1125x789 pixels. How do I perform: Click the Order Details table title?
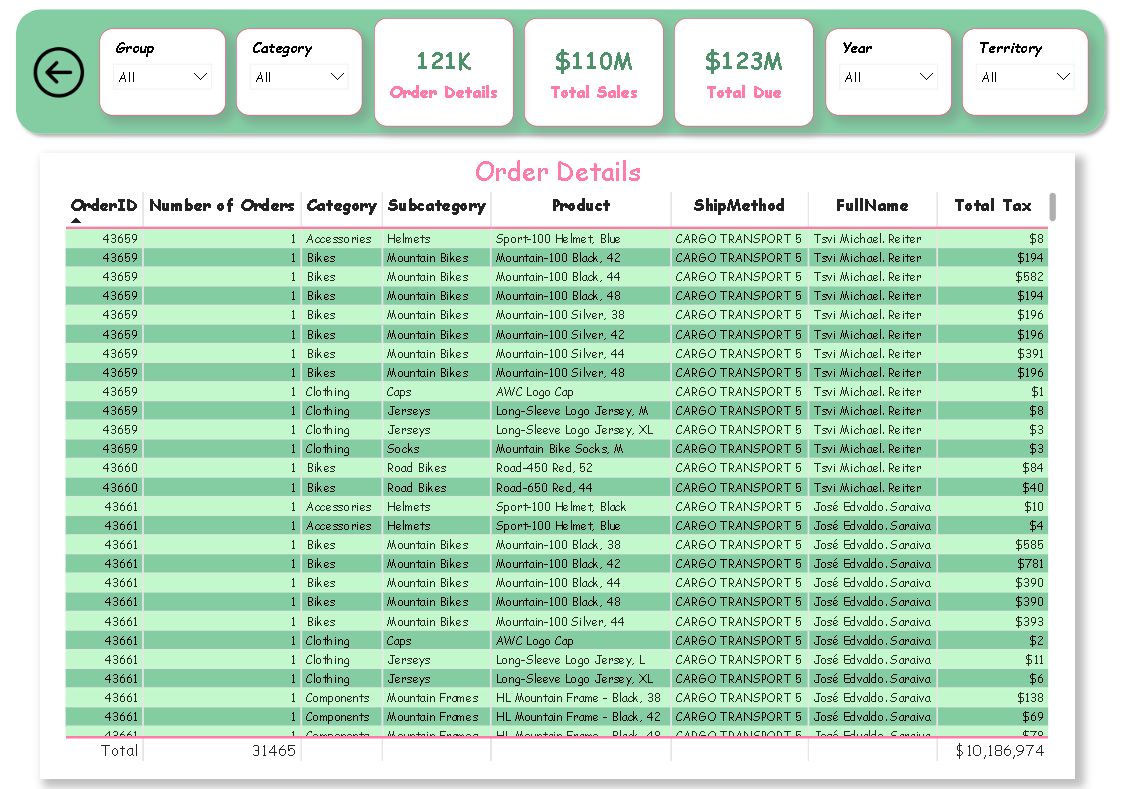(x=557, y=172)
